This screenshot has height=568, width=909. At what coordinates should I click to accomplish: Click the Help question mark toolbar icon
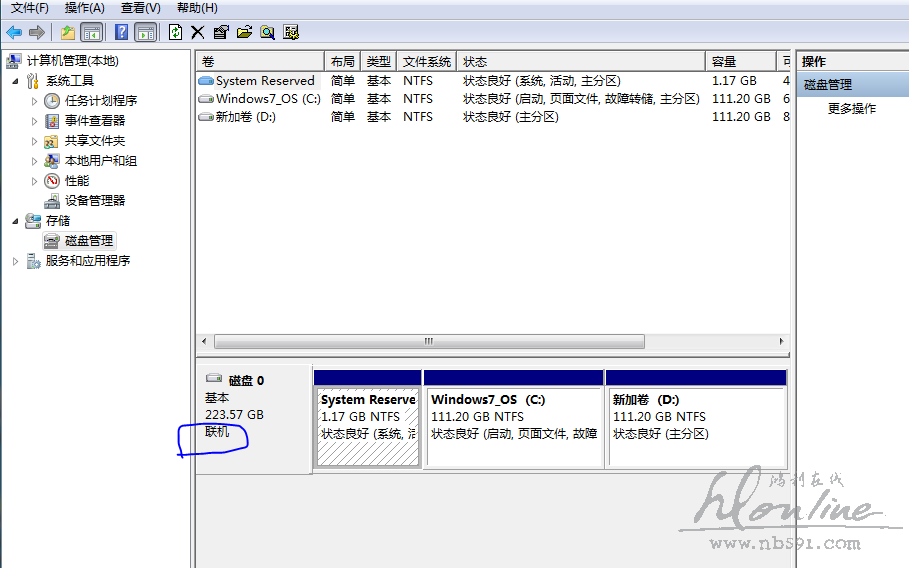[121, 32]
